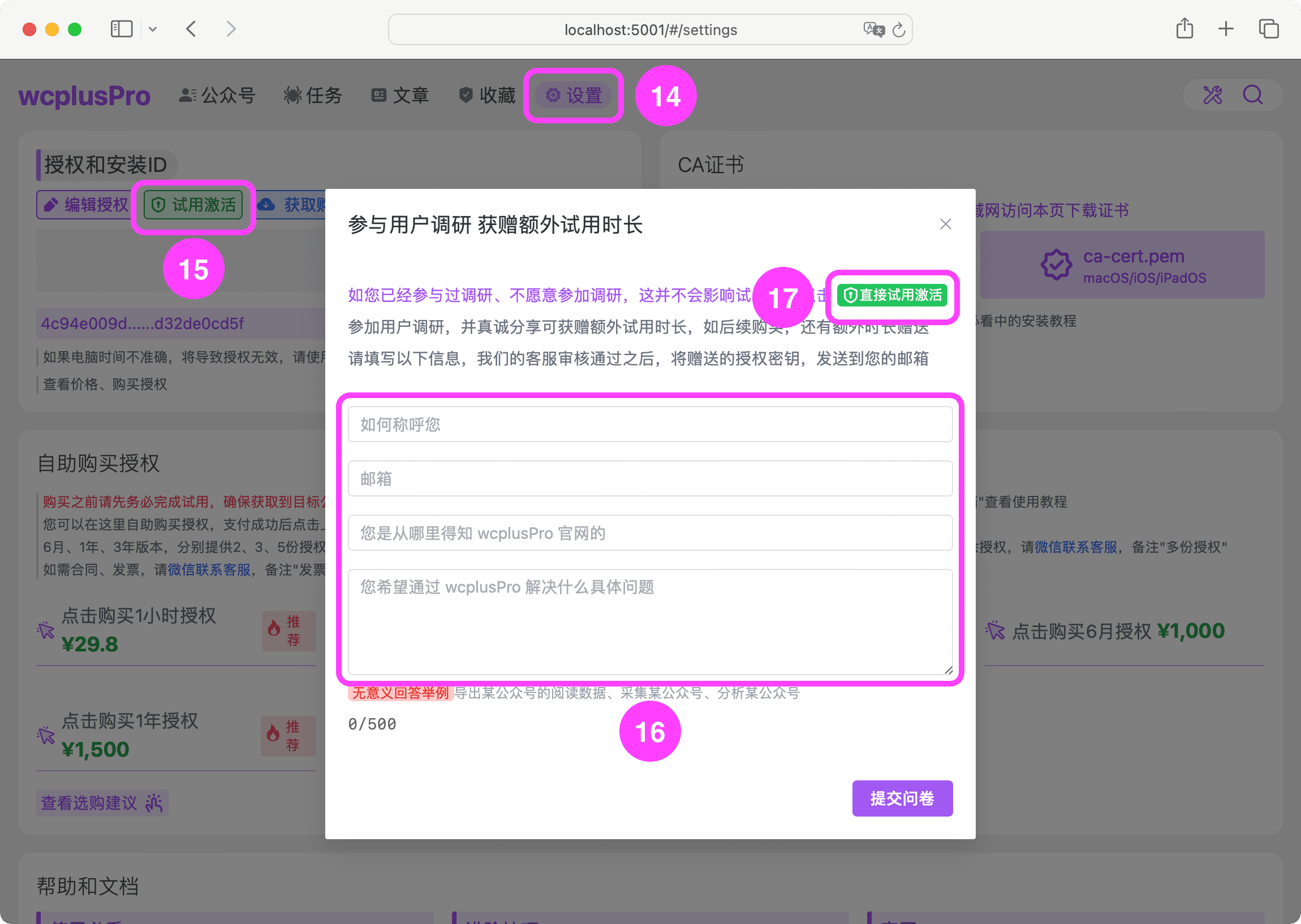Click the 直接试用激活 green button
The image size is (1301, 924).
[x=892, y=295]
